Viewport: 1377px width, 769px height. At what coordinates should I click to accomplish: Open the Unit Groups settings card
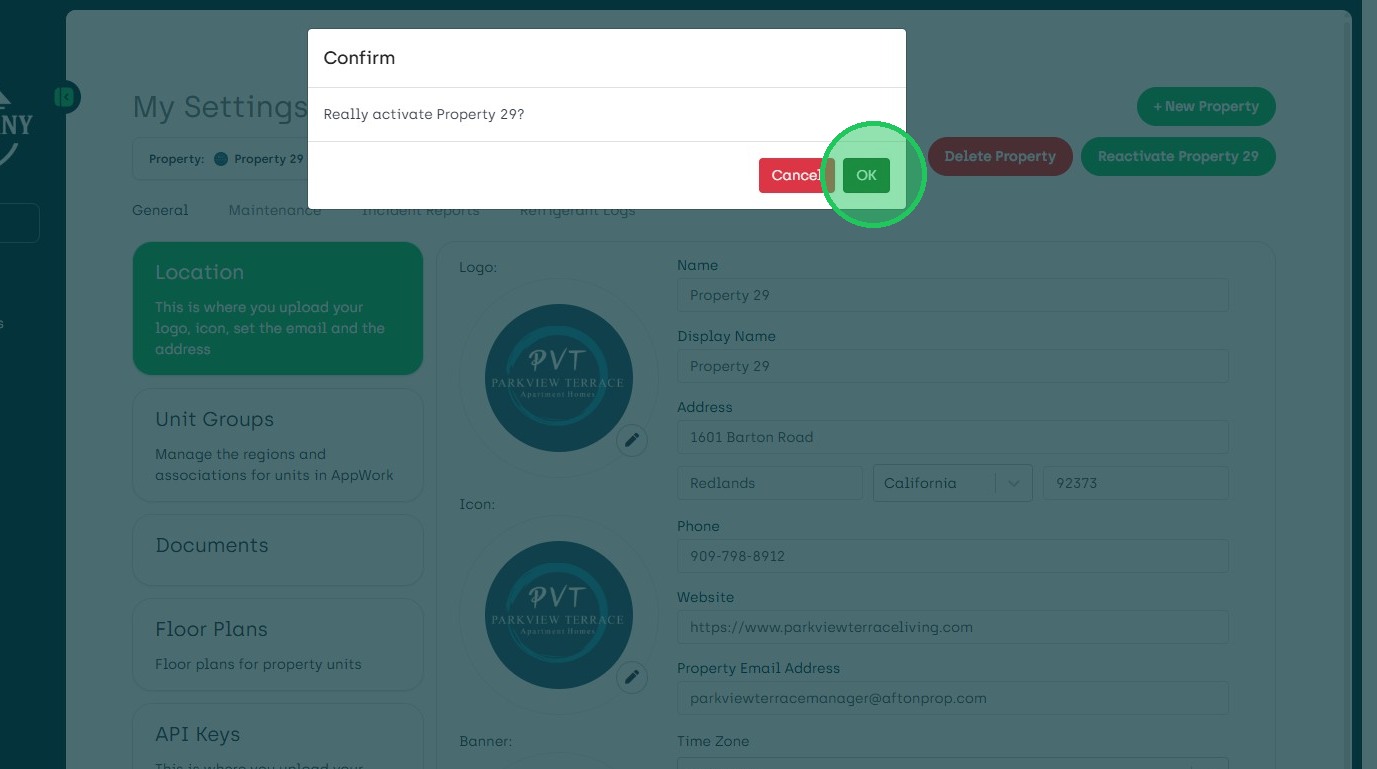(x=278, y=445)
